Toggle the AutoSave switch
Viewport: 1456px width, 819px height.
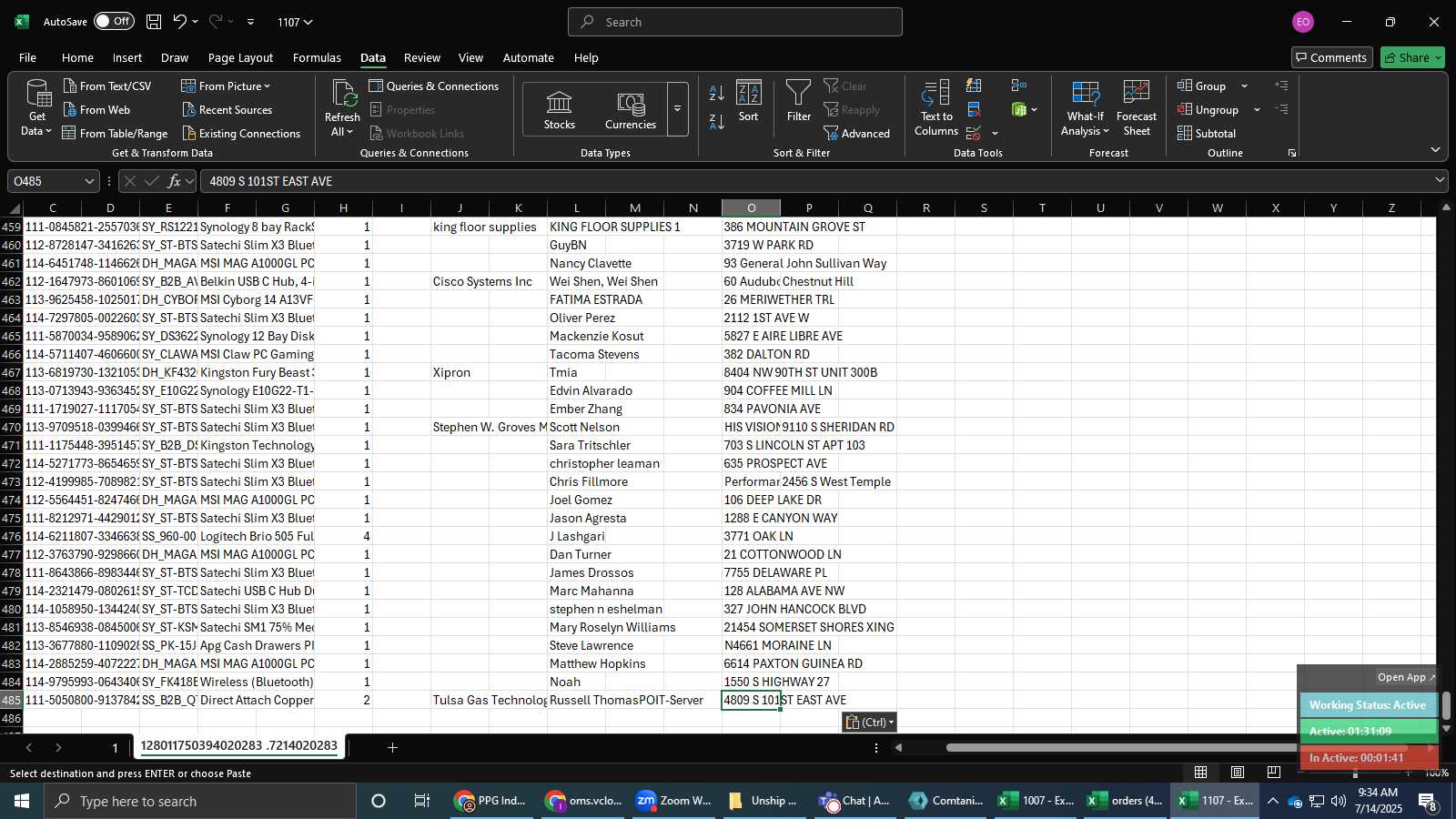click(114, 21)
